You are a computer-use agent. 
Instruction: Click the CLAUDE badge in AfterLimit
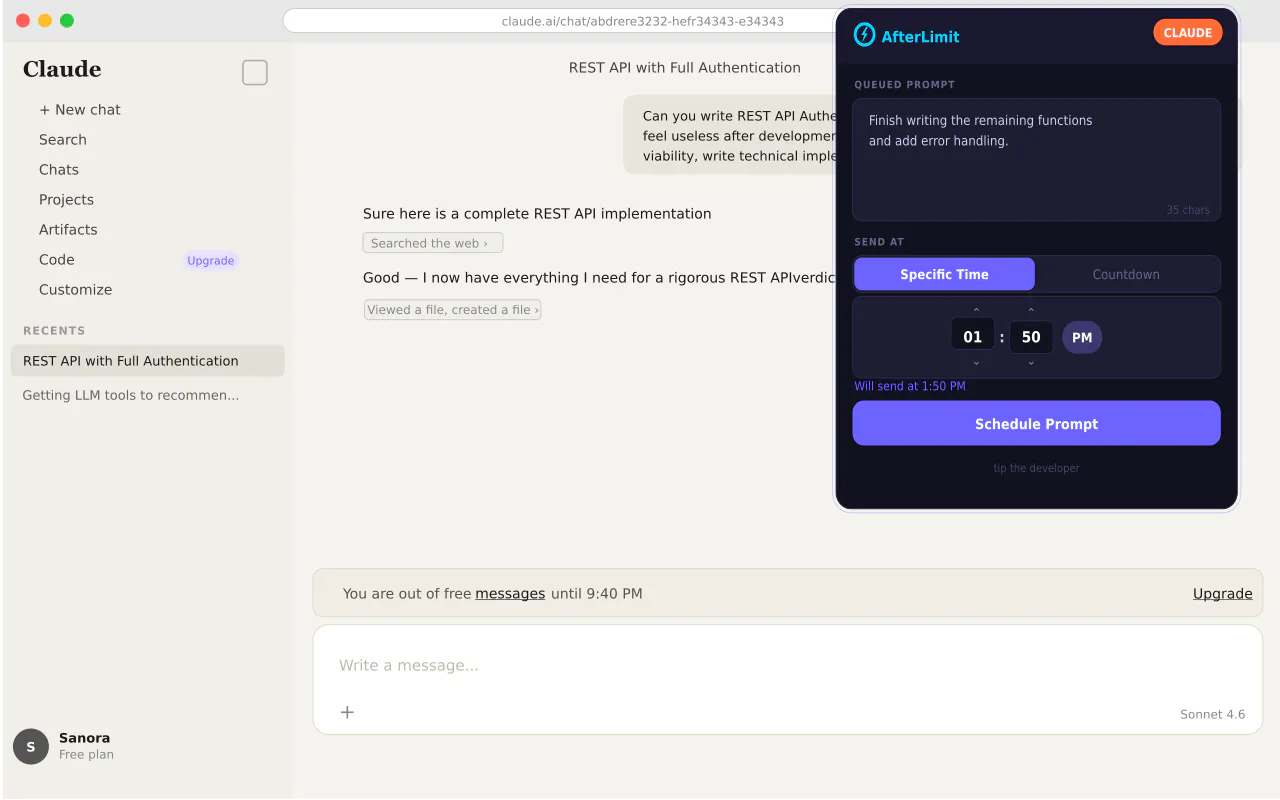pos(1188,32)
